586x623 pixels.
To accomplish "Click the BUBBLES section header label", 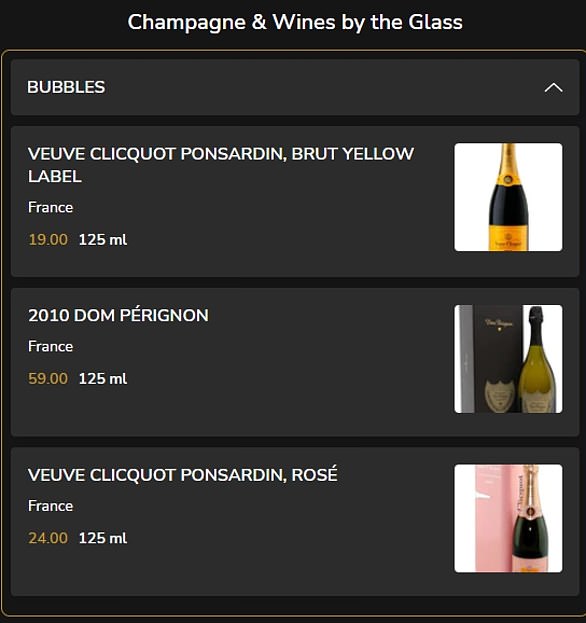I will tap(66, 87).
